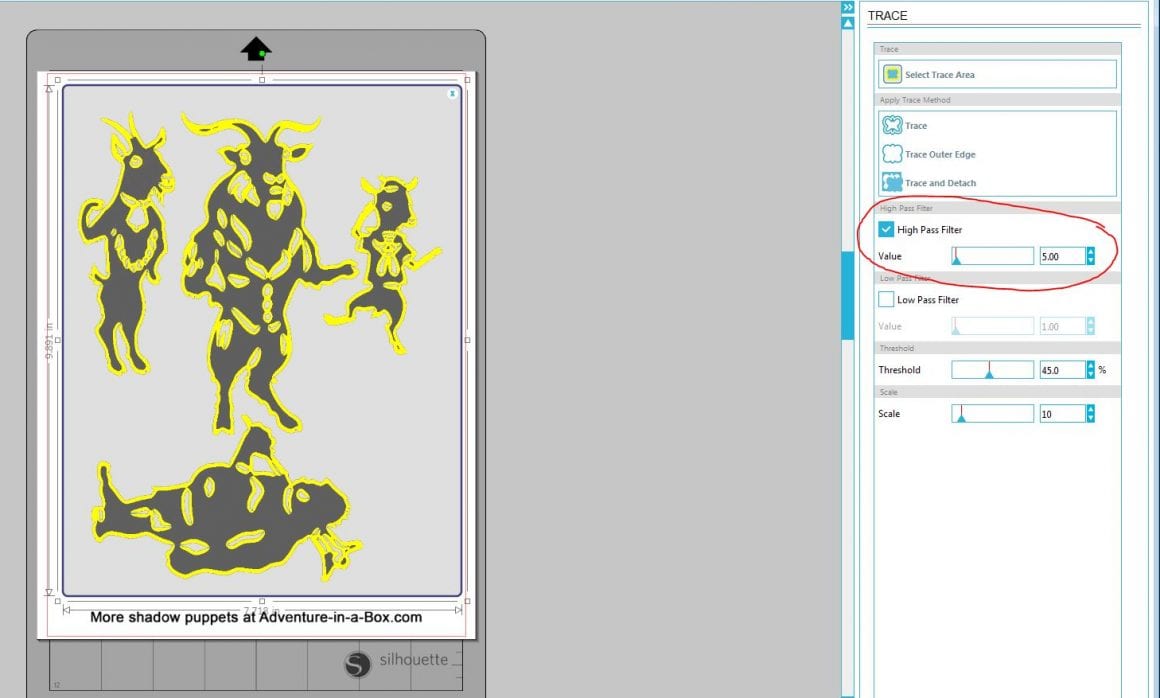Viewport: 1160px width, 698px height.
Task: Close the traced image with its X icon
Action: (x=452, y=93)
